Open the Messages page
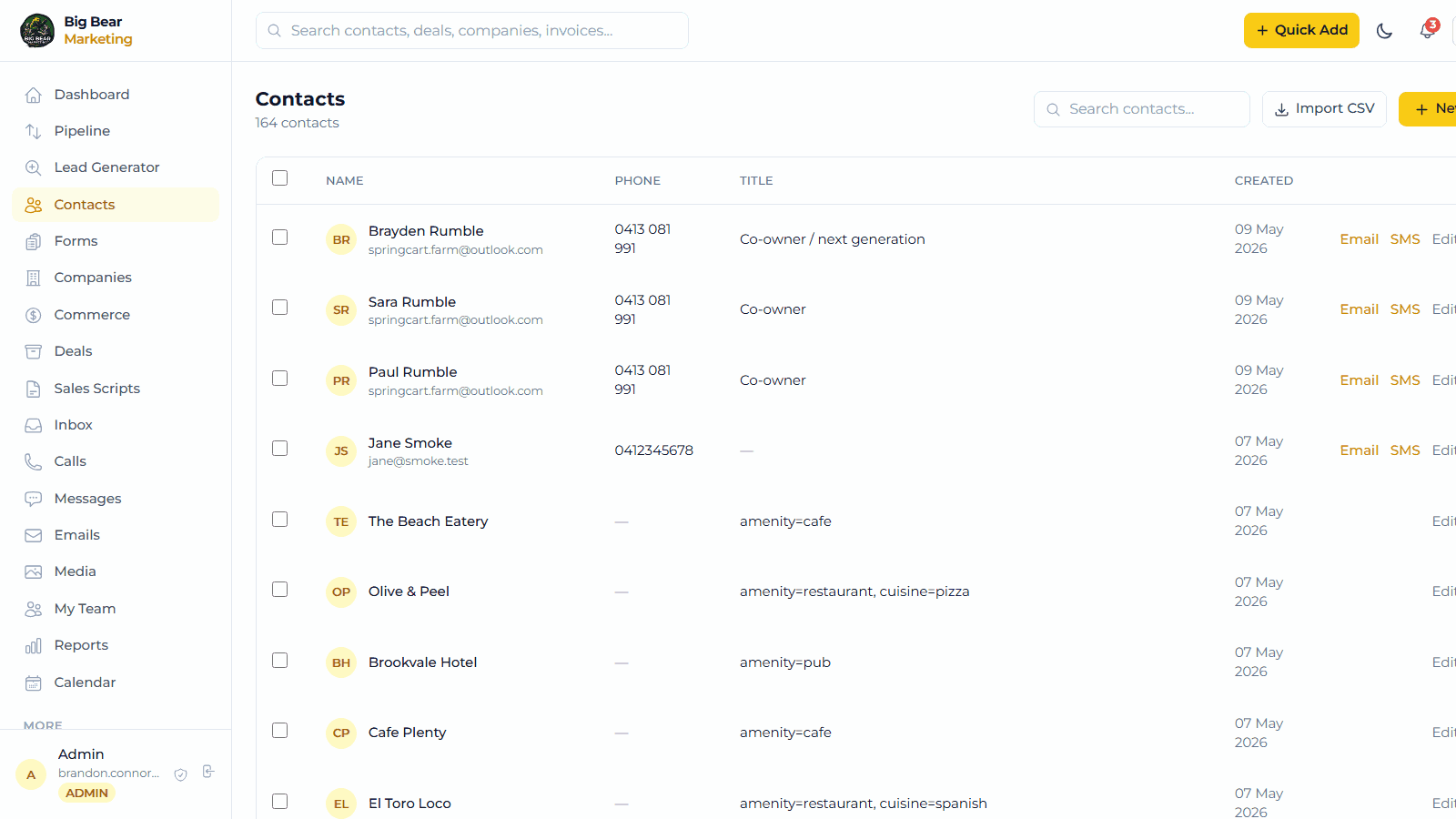 [x=116, y=499]
